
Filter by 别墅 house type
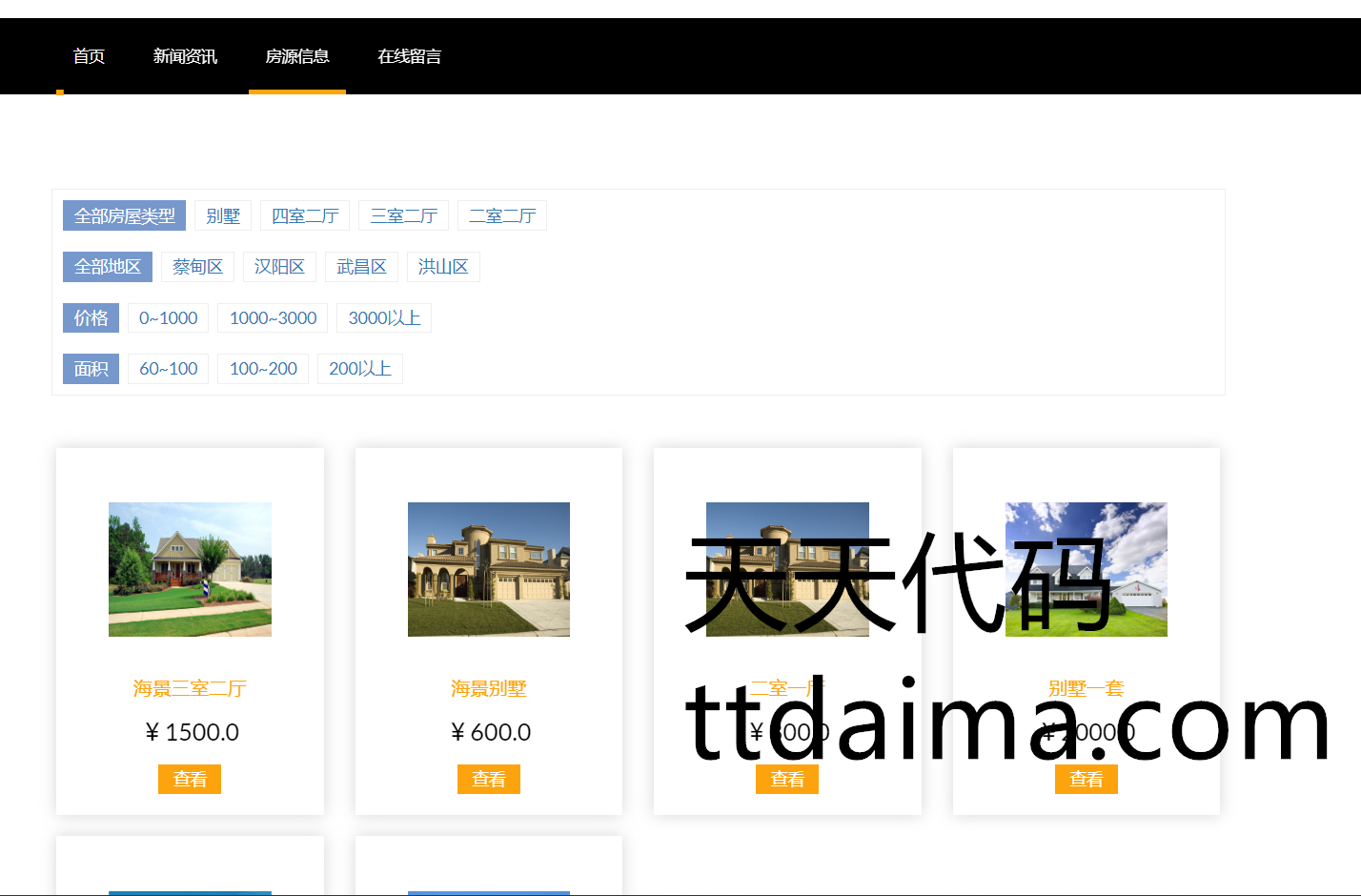pyautogui.click(x=223, y=215)
